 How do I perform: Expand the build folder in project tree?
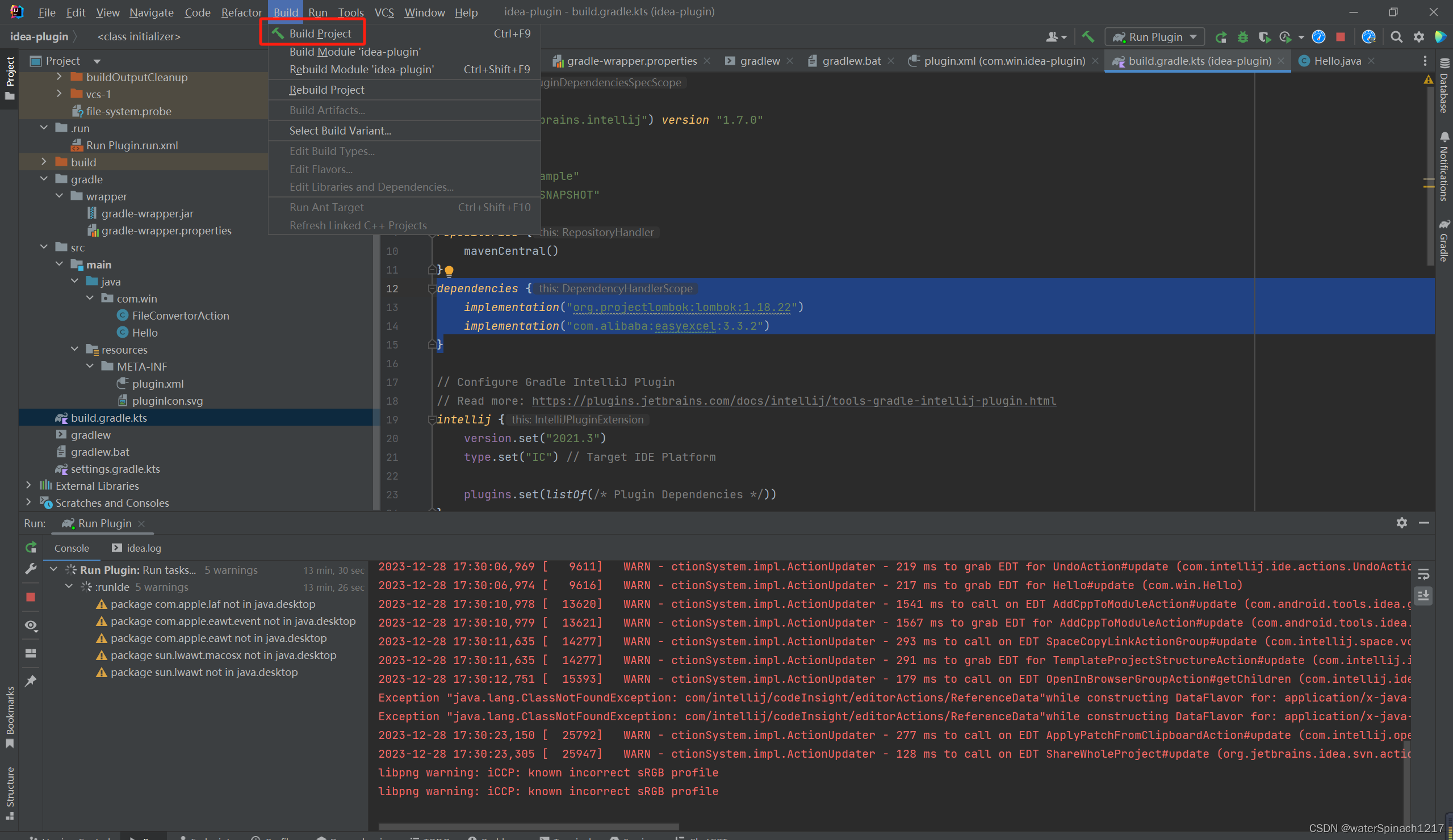pyautogui.click(x=44, y=162)
